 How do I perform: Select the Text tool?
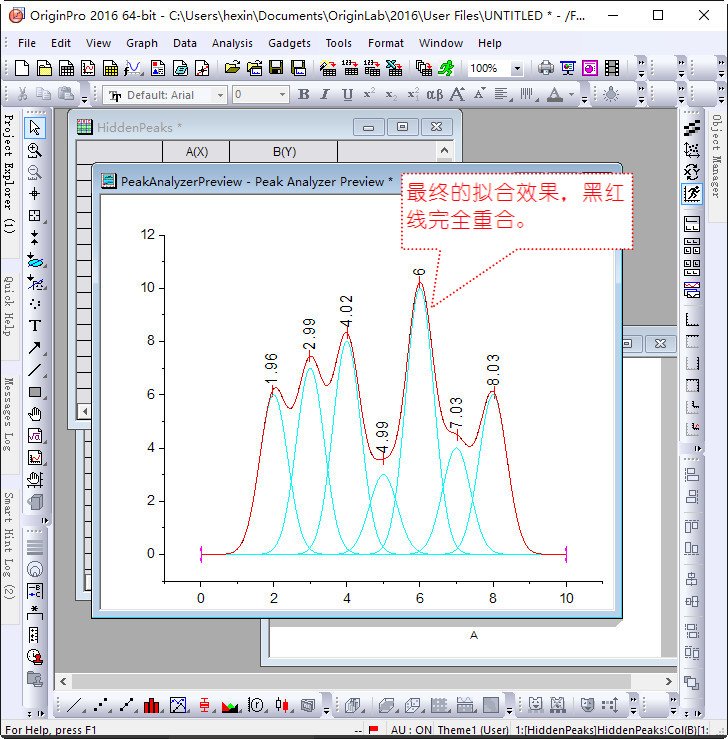(35, 326)
